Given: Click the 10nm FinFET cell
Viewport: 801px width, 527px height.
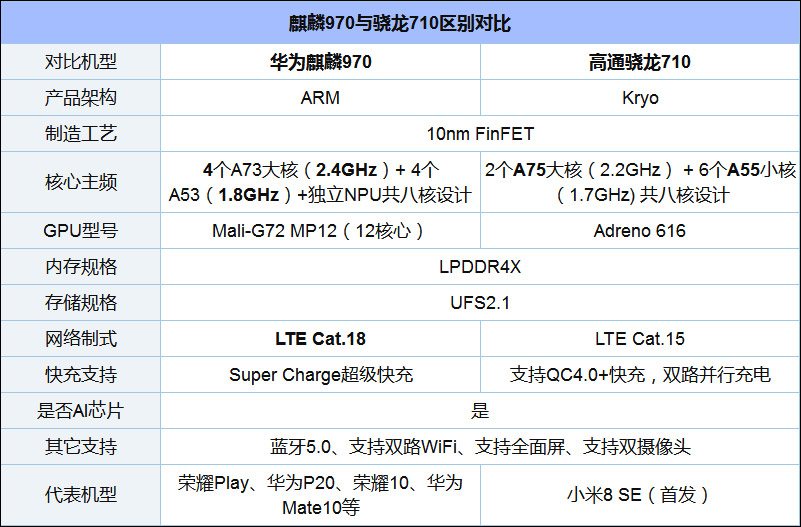Looking at the screenshot, I should click(x=480, y=133).
